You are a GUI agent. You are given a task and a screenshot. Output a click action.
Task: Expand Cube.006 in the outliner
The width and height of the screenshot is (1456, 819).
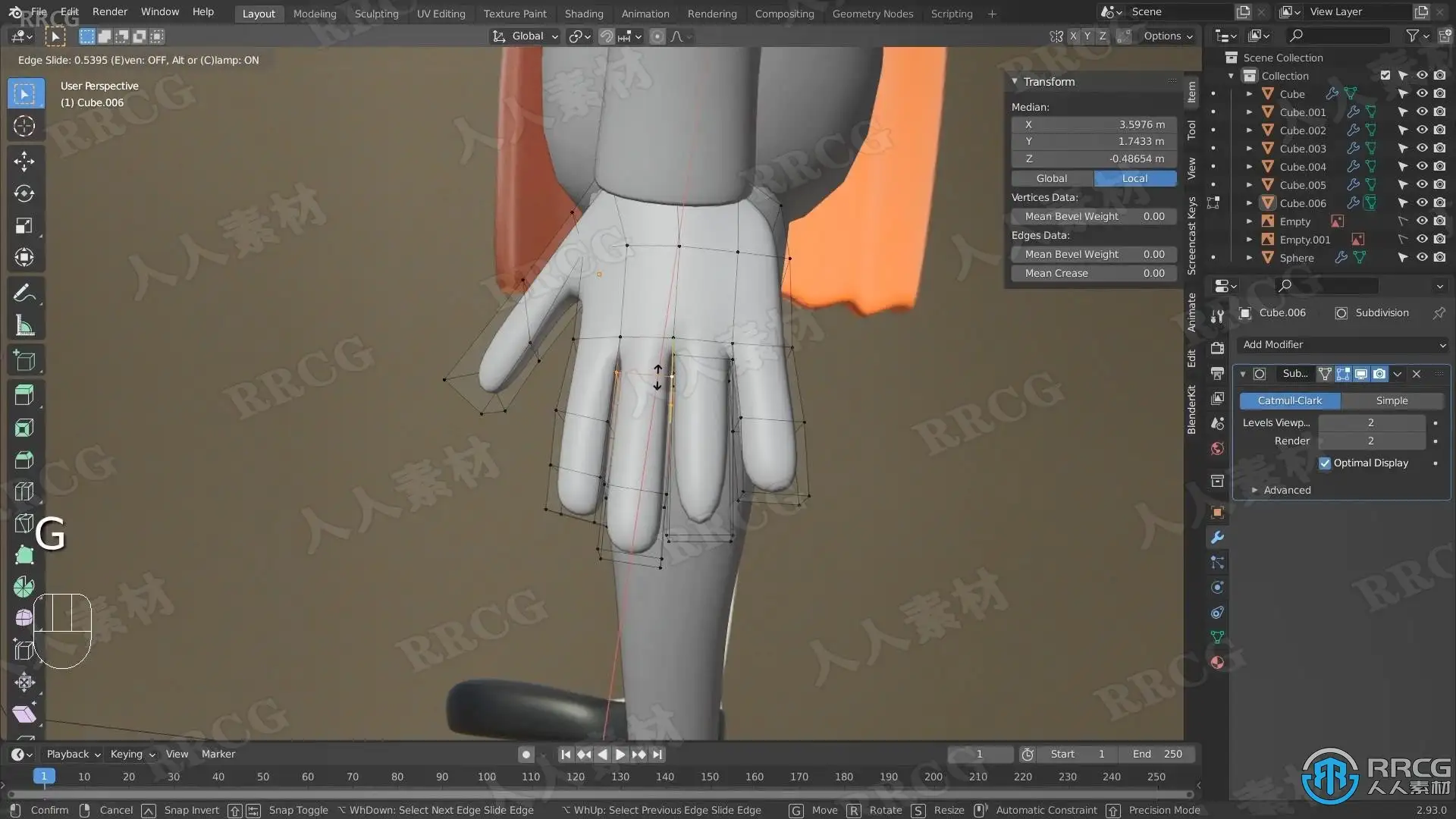click(1249, 203)
